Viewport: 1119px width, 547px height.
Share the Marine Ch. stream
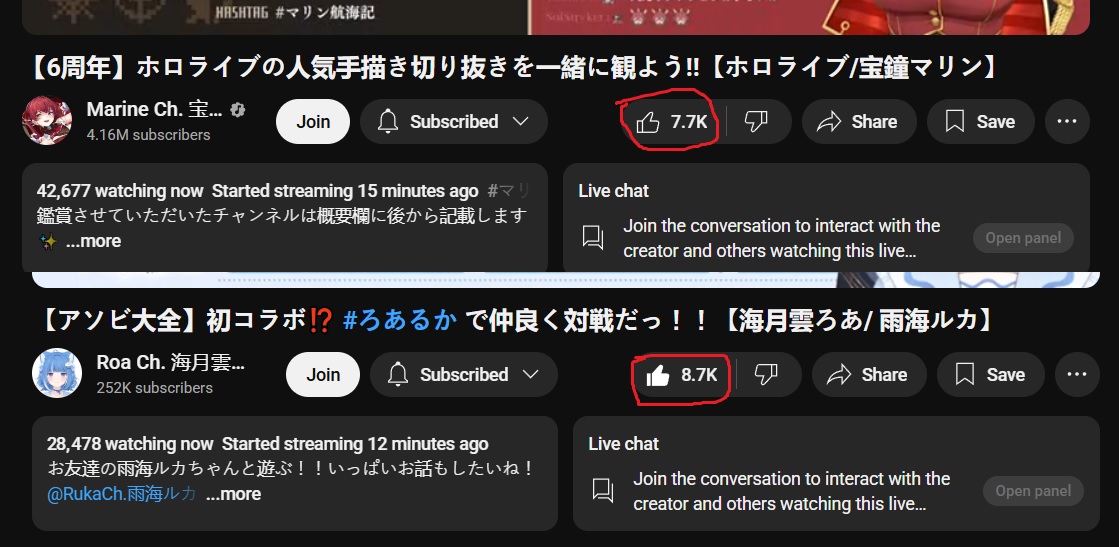(x=859, y=122)
